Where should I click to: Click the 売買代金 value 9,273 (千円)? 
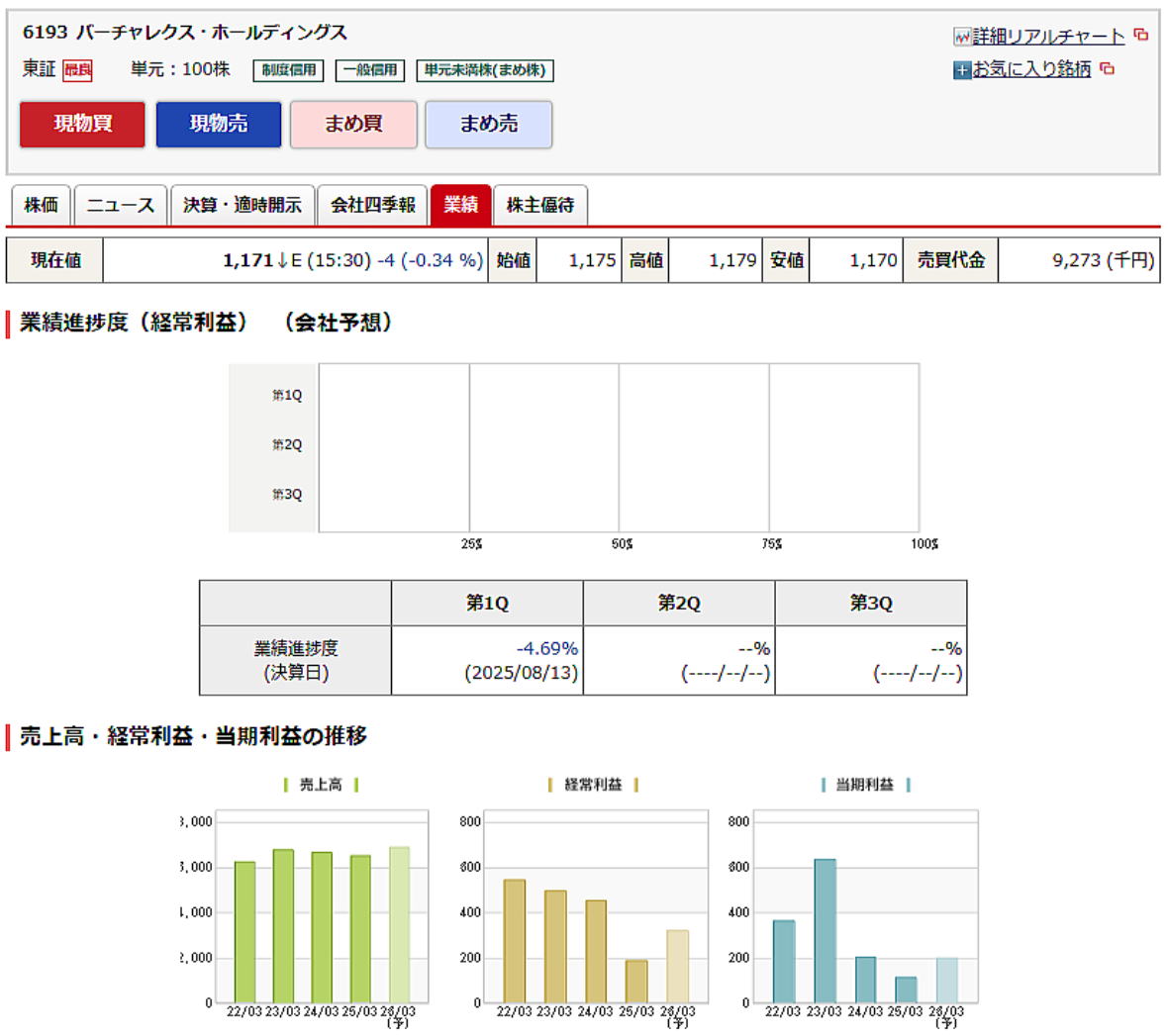pyautogui.click(x=1104, y=260)
